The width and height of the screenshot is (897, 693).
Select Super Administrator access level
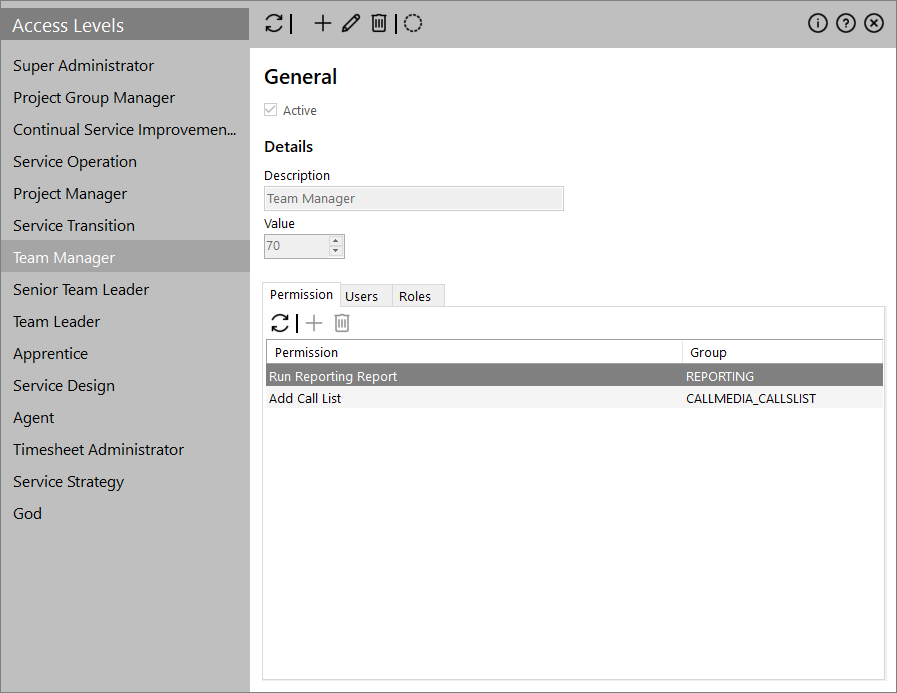[84, 66]
